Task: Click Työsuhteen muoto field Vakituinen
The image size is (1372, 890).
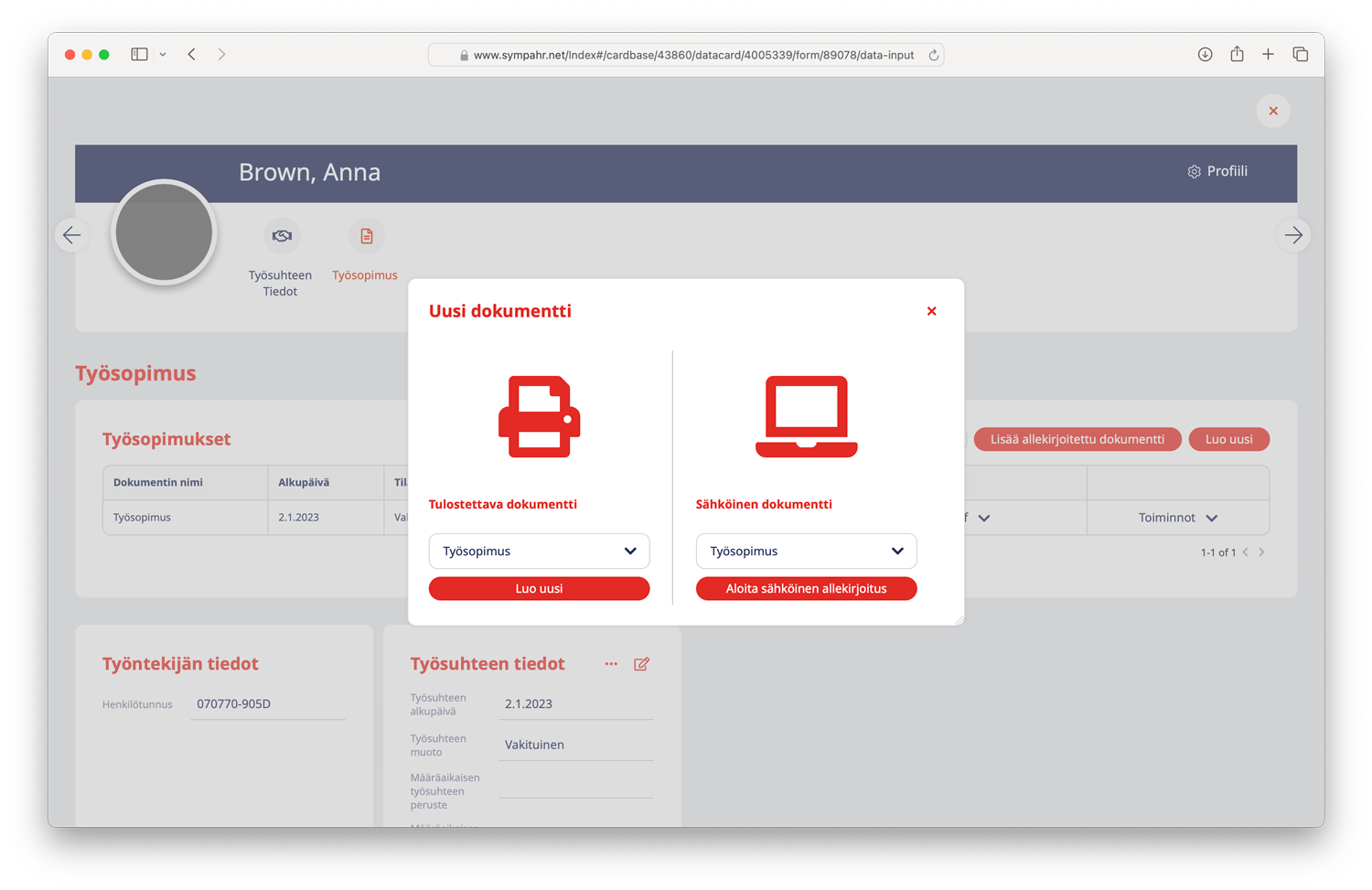Action: click(x=576, y=745)
